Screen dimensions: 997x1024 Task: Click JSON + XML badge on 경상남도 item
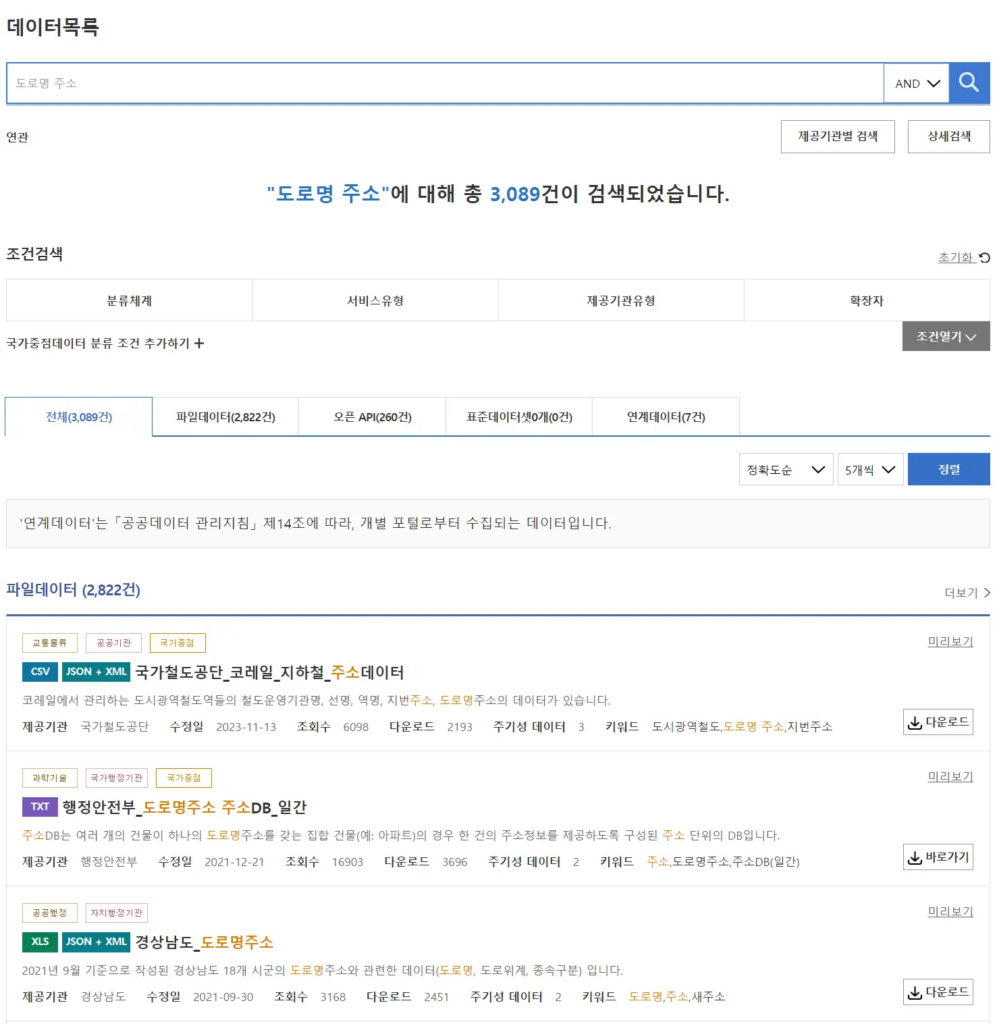point(96,942)
